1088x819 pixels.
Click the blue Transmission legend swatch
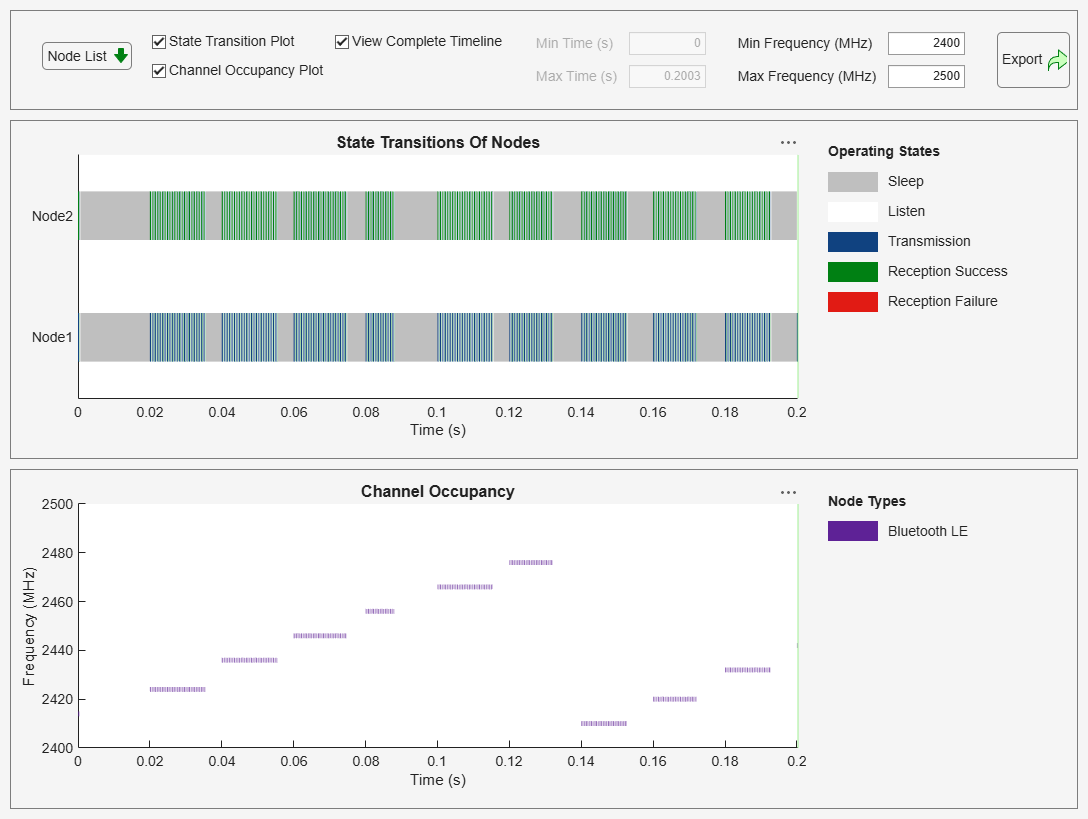pos(852,241)
